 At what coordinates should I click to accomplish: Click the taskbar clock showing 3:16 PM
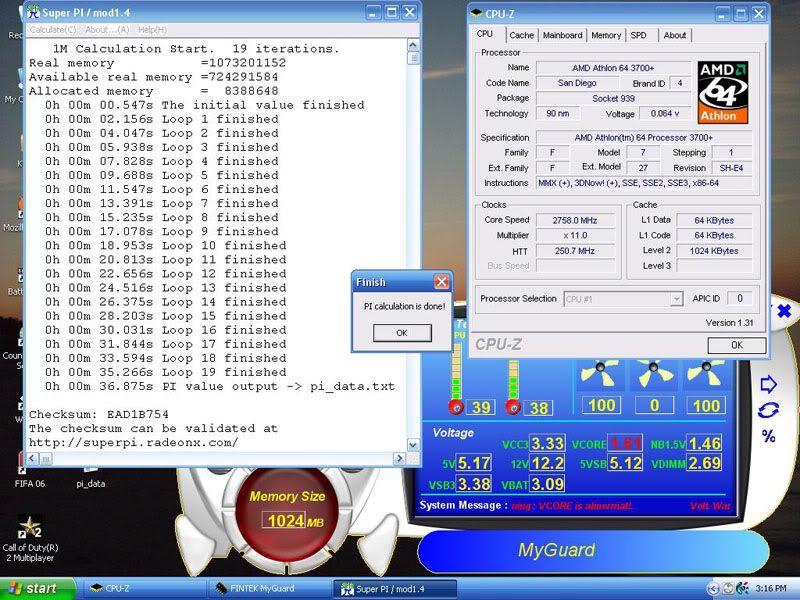coord(771,588)
